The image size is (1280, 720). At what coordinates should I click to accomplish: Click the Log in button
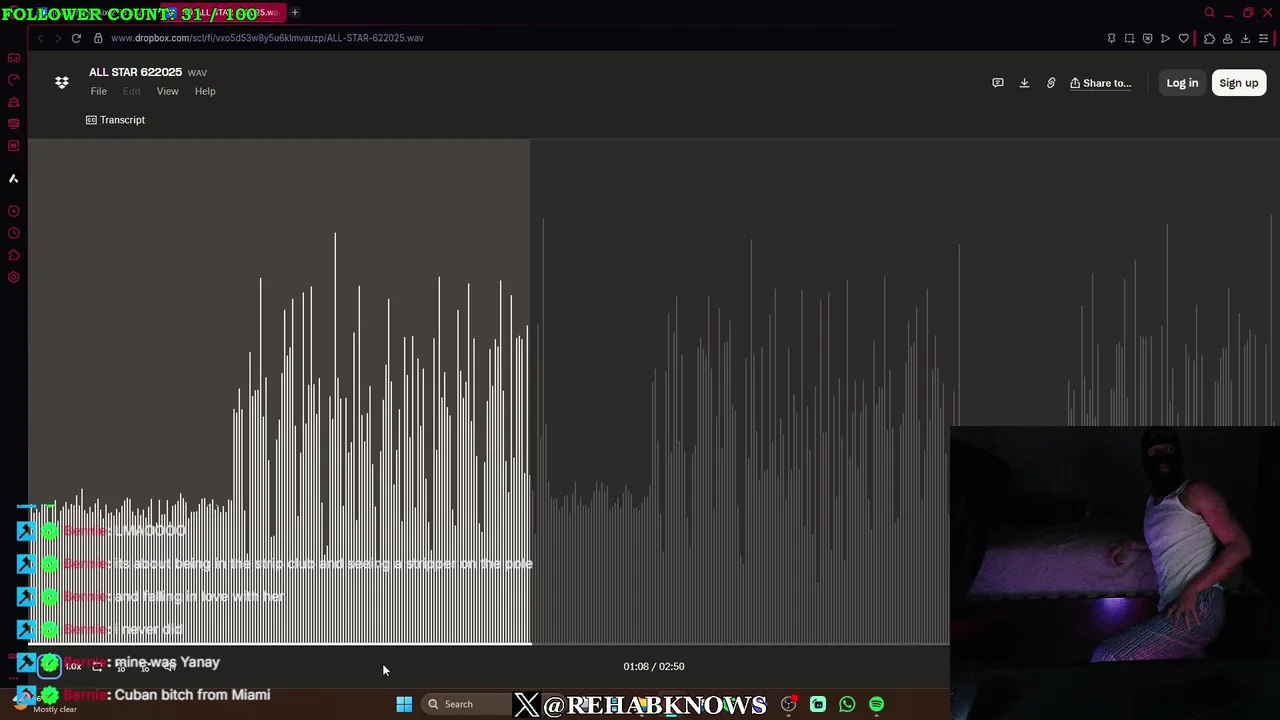click(1182, 83)
